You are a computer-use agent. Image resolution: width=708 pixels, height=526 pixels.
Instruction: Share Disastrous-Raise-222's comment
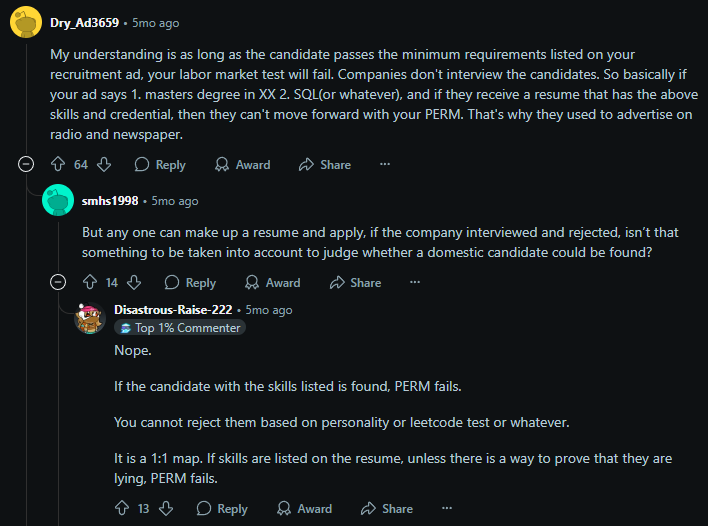[387, 509]
